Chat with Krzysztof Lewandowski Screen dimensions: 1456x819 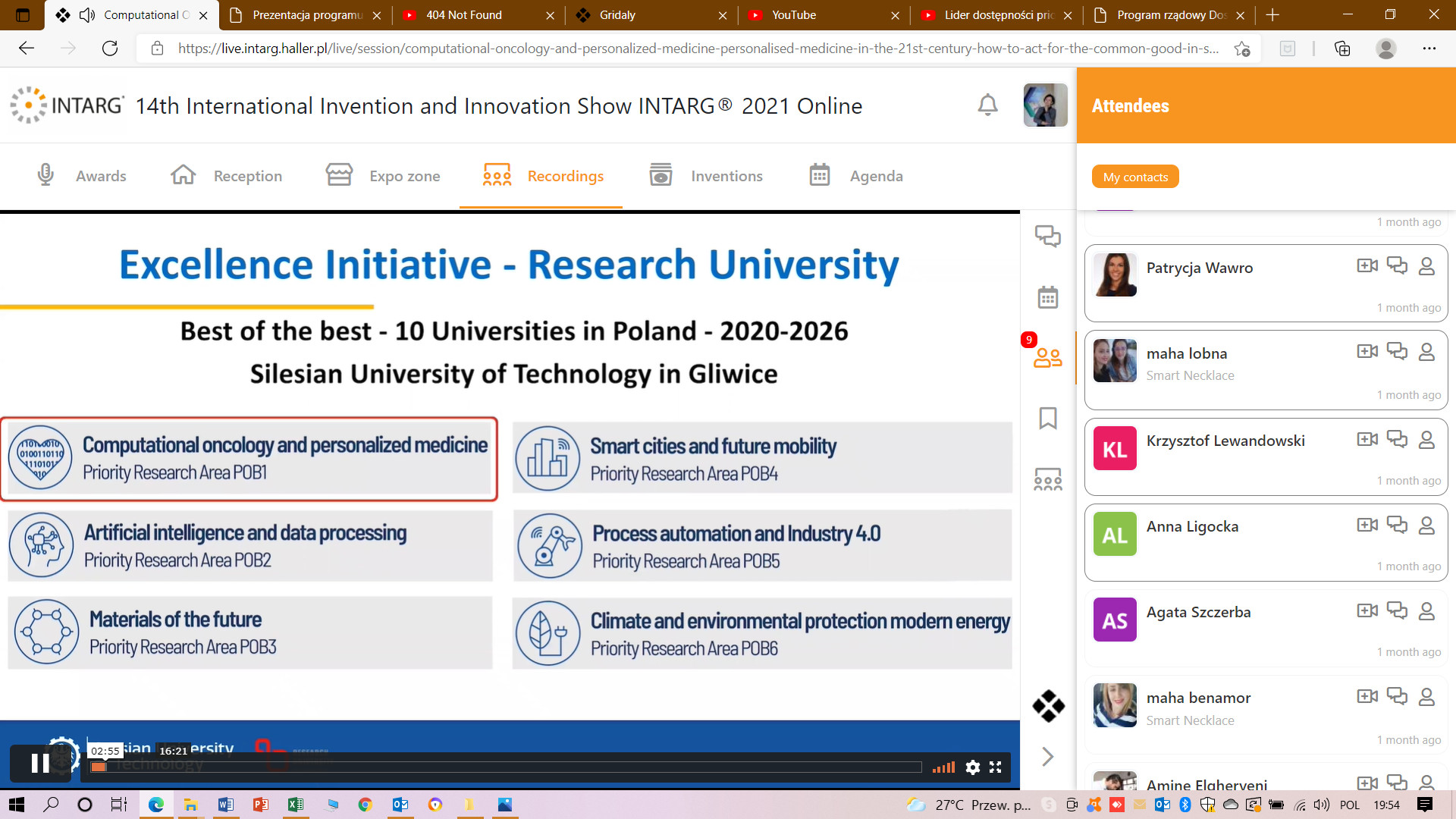1397,439
